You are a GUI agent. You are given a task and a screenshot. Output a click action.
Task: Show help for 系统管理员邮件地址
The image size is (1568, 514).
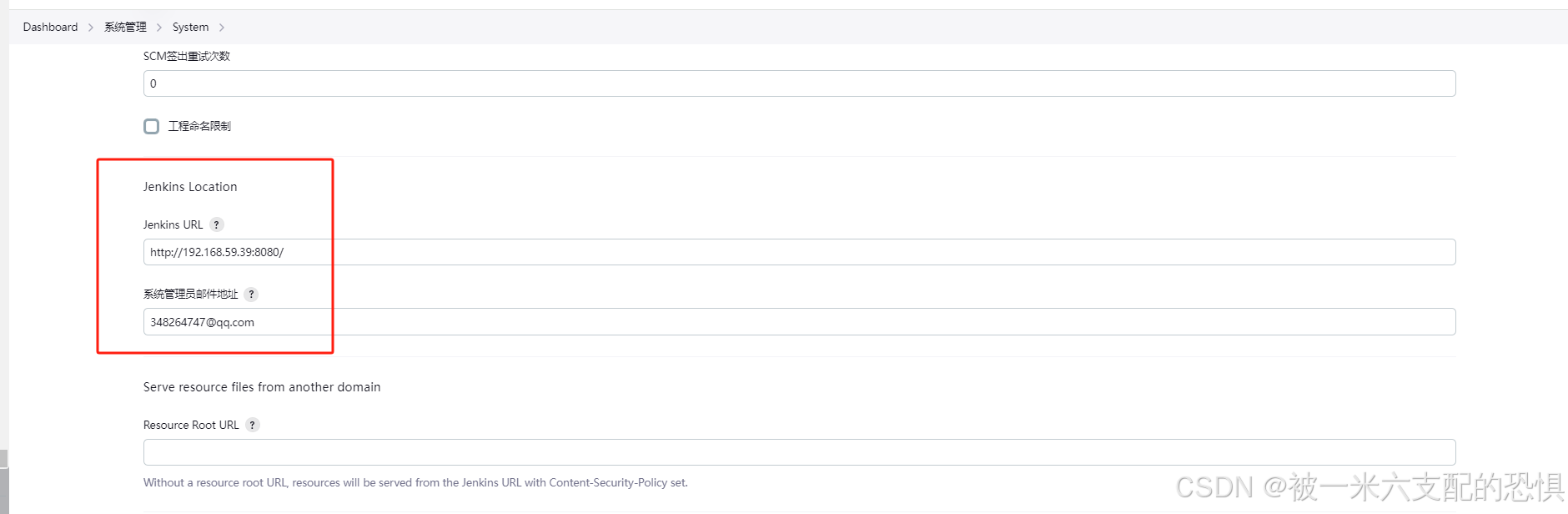[x=251, y=294]
